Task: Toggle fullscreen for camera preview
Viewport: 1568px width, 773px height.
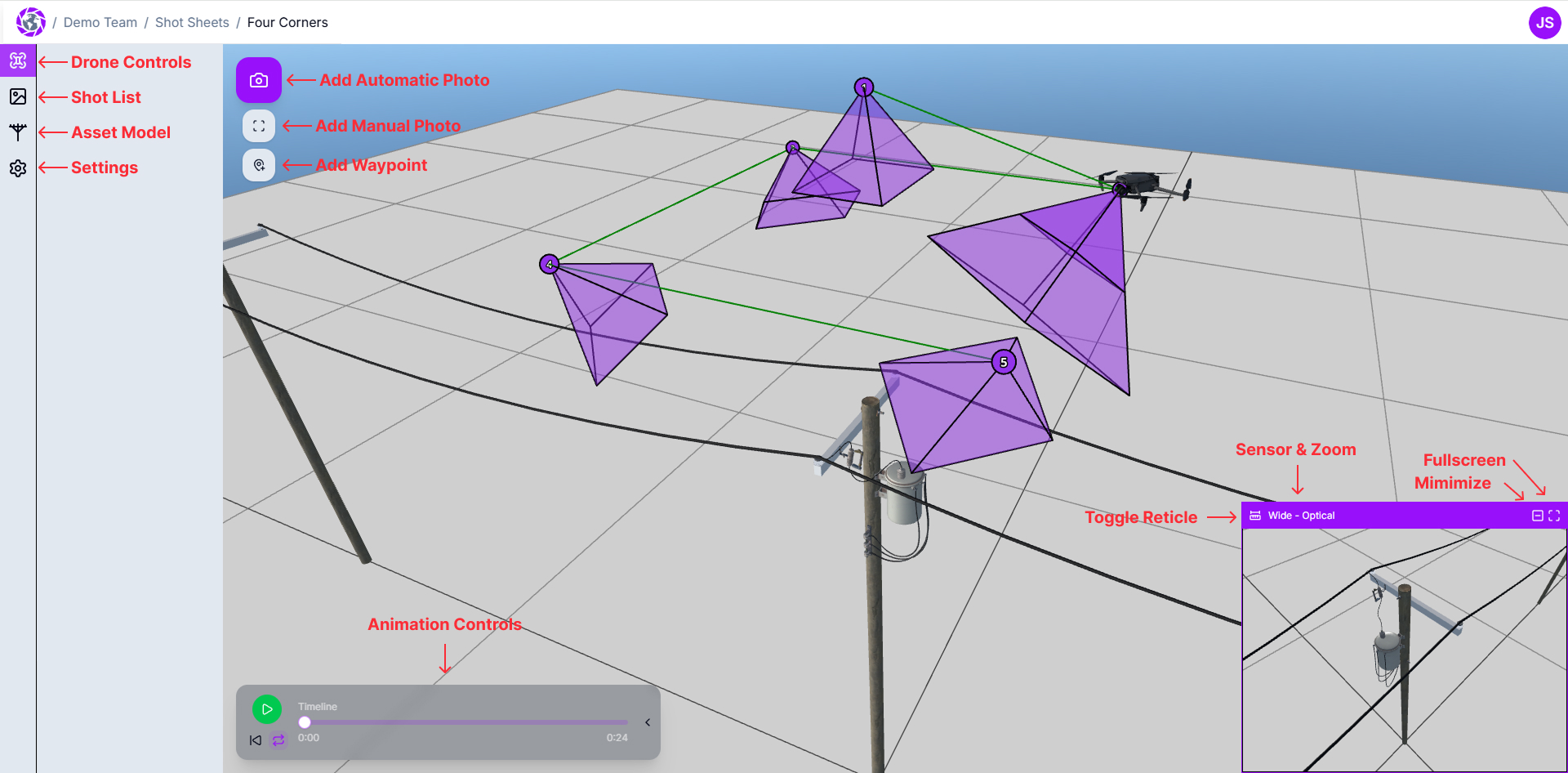Action: click(x=1554, y=516)
